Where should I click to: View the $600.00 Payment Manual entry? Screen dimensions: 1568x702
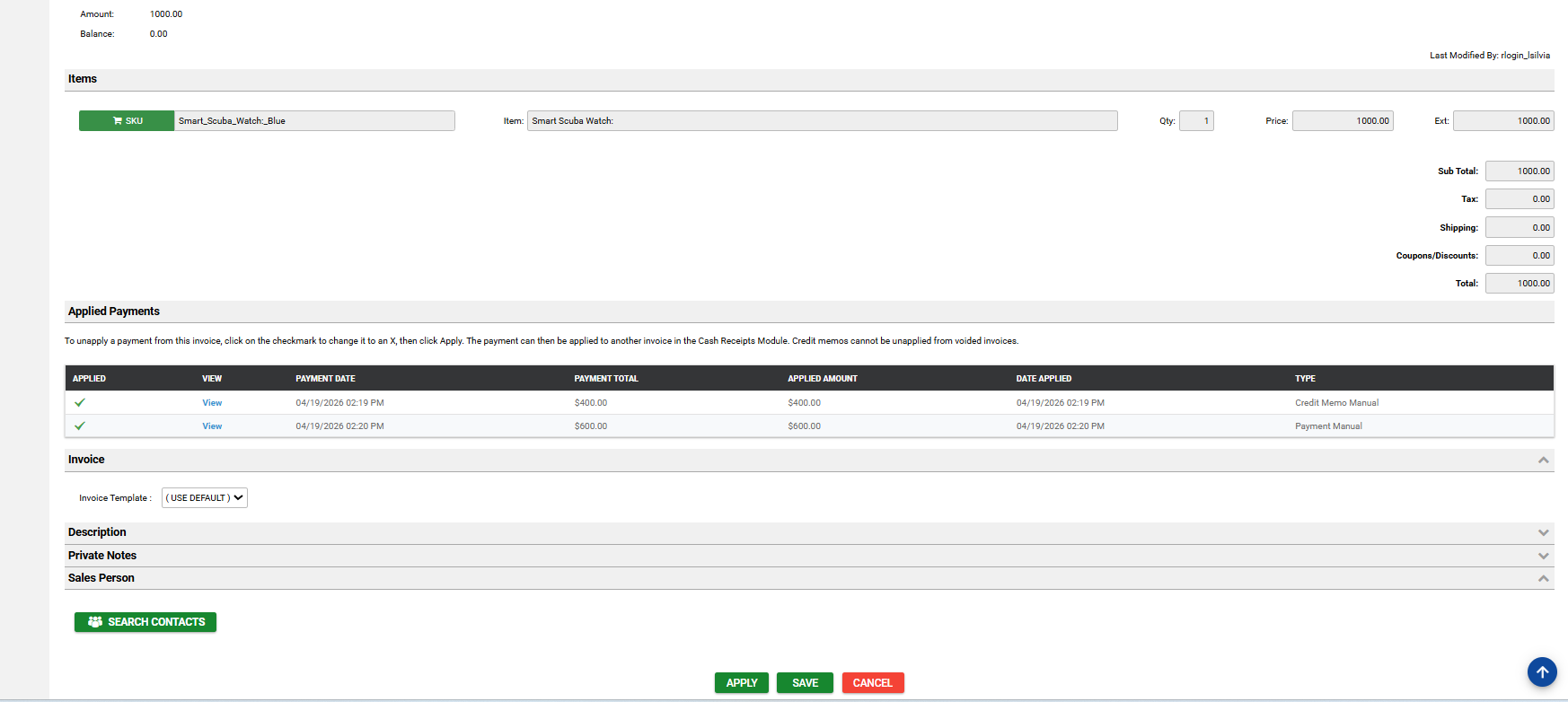[212, 426]
